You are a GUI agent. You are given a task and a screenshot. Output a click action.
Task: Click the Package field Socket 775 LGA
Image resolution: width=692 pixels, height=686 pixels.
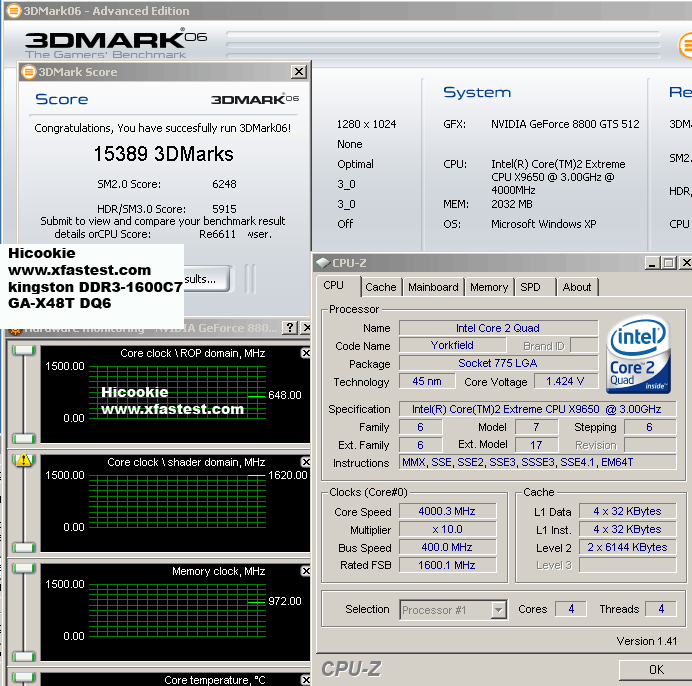[x=498, y=363]
